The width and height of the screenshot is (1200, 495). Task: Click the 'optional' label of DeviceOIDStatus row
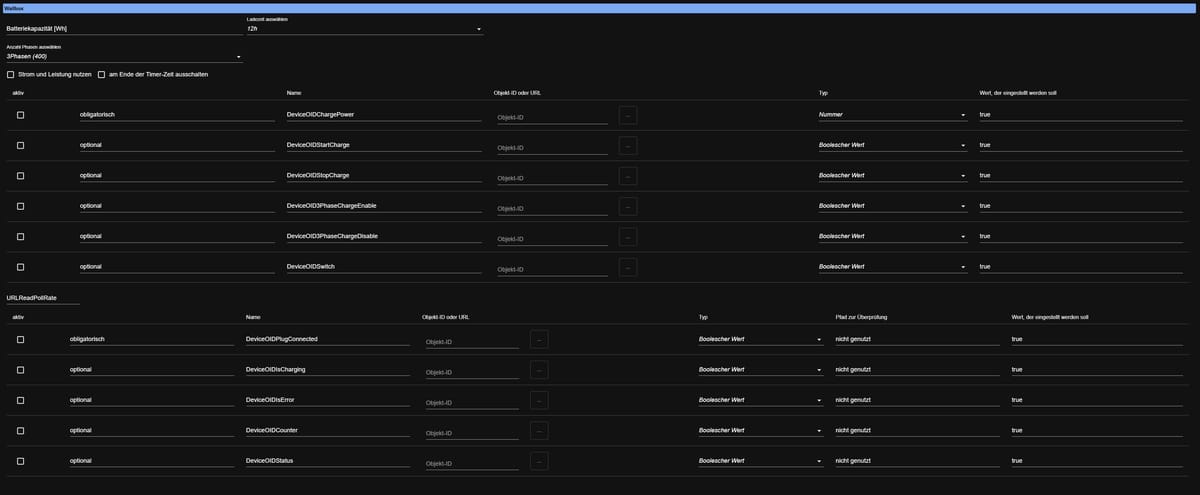[81, 461]
